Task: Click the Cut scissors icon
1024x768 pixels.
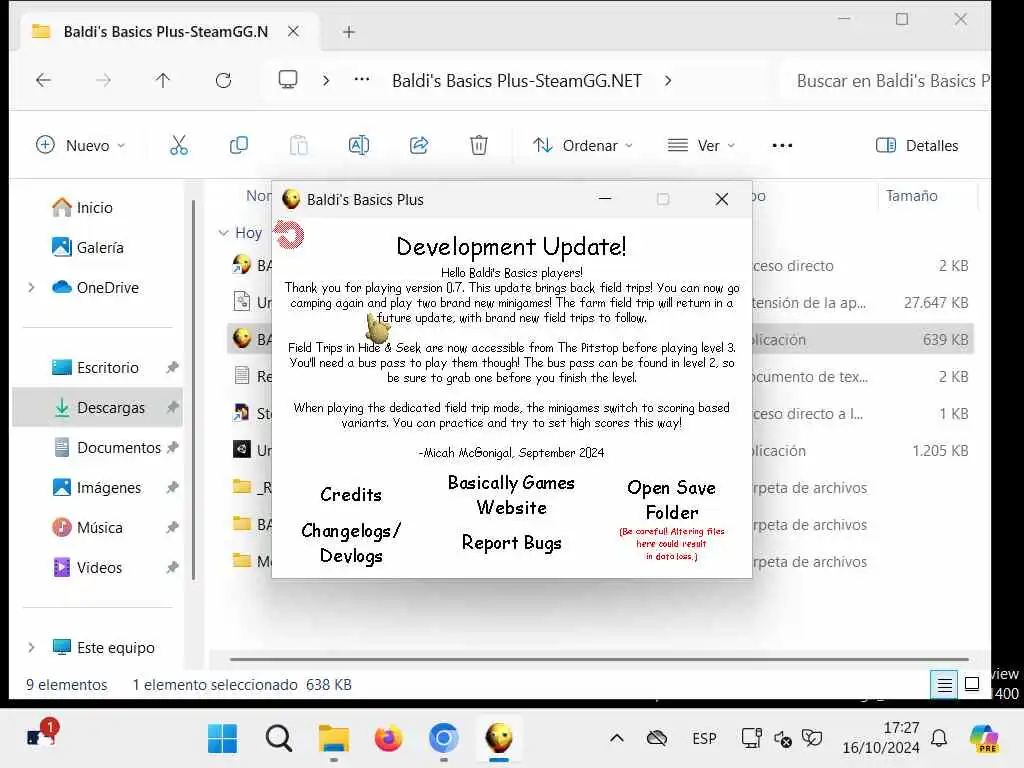Action: coord(178,145)
